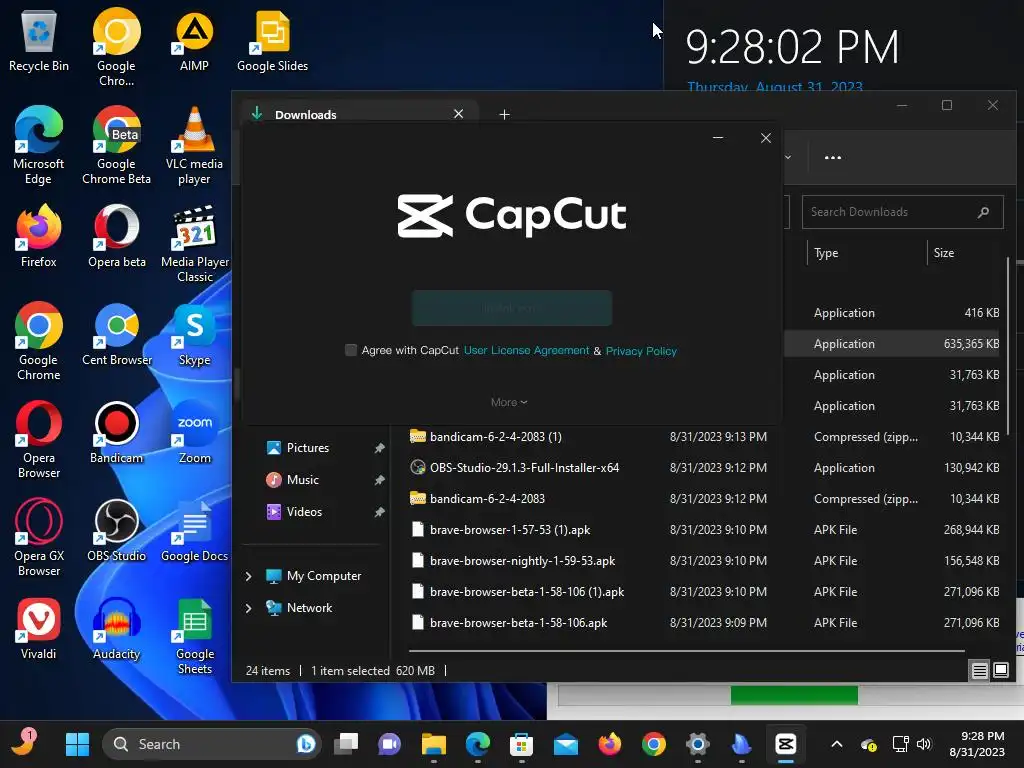Open the Windows Start button
The image size is (1024, 768).
pos(77,744)
